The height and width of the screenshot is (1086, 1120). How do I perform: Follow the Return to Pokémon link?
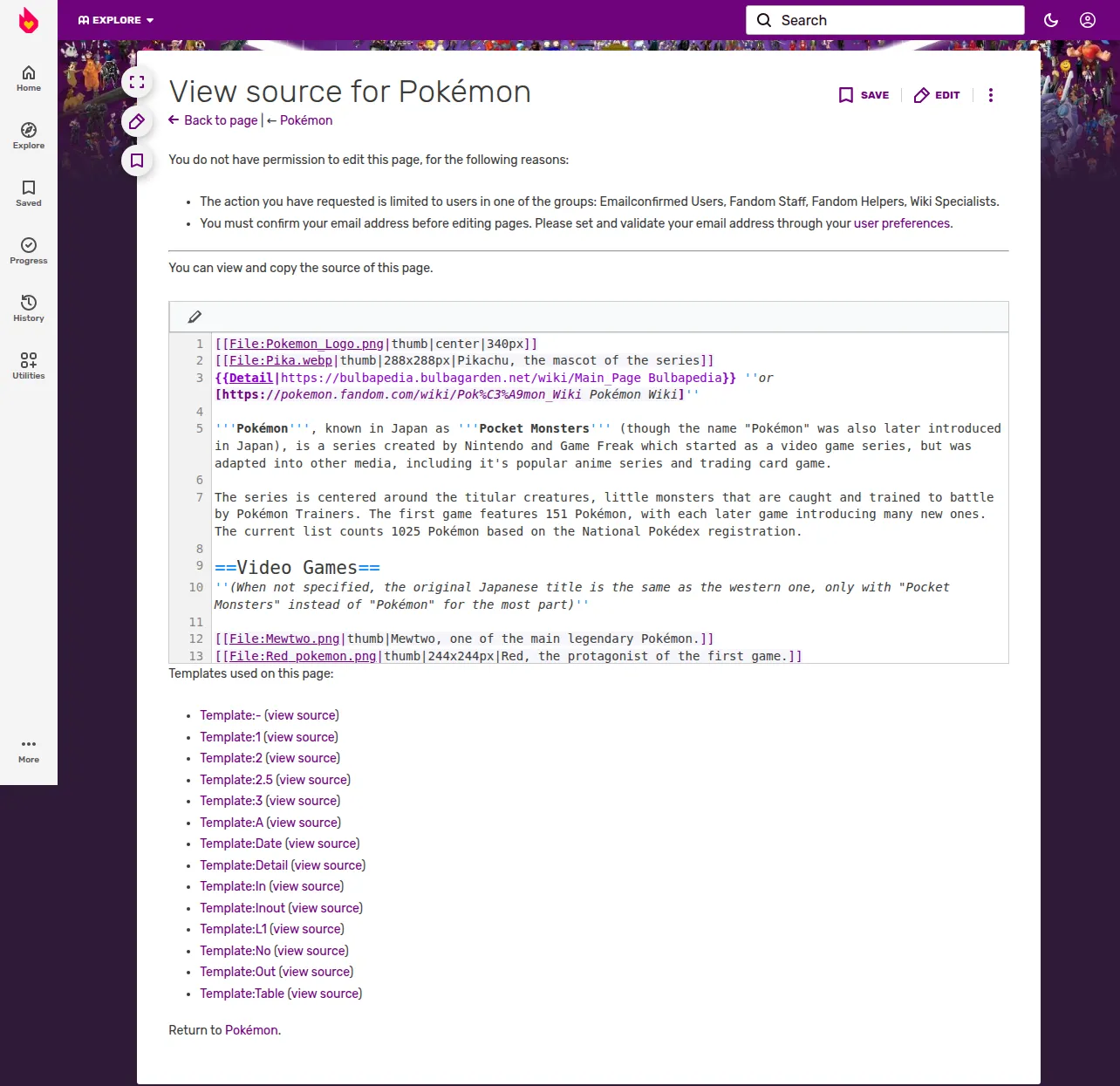251,1030
